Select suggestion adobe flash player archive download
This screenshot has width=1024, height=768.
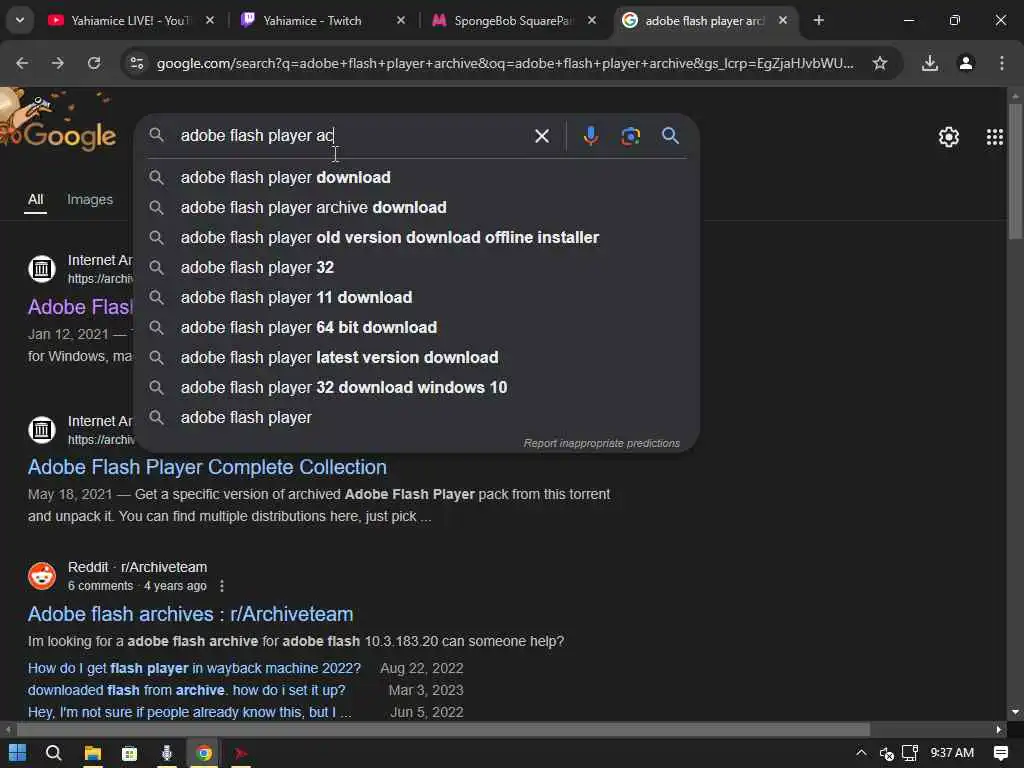click(417, 208)
